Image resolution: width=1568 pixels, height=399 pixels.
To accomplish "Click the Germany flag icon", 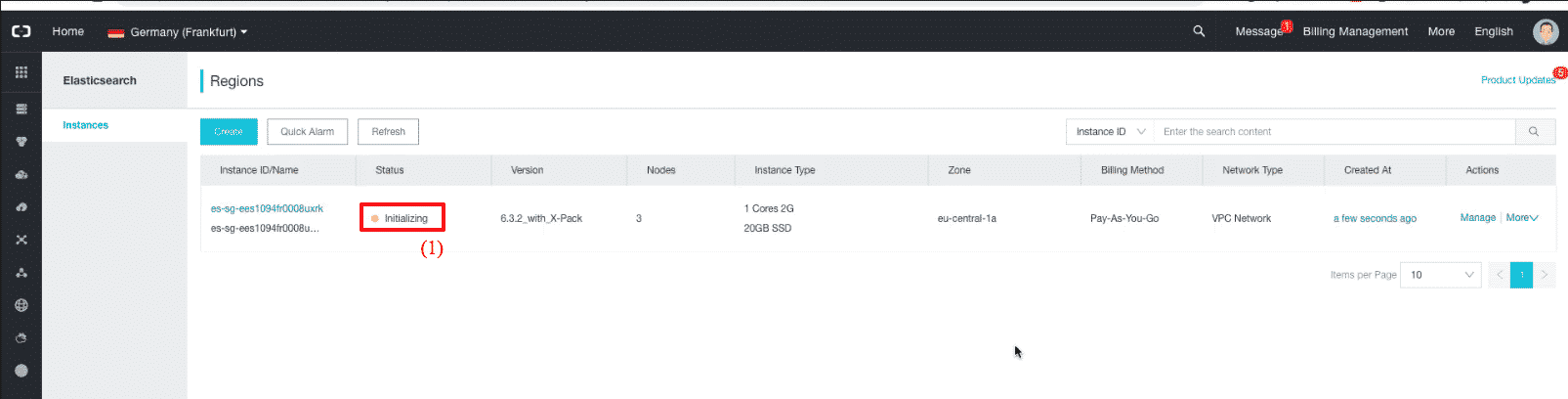I will 115,32.
